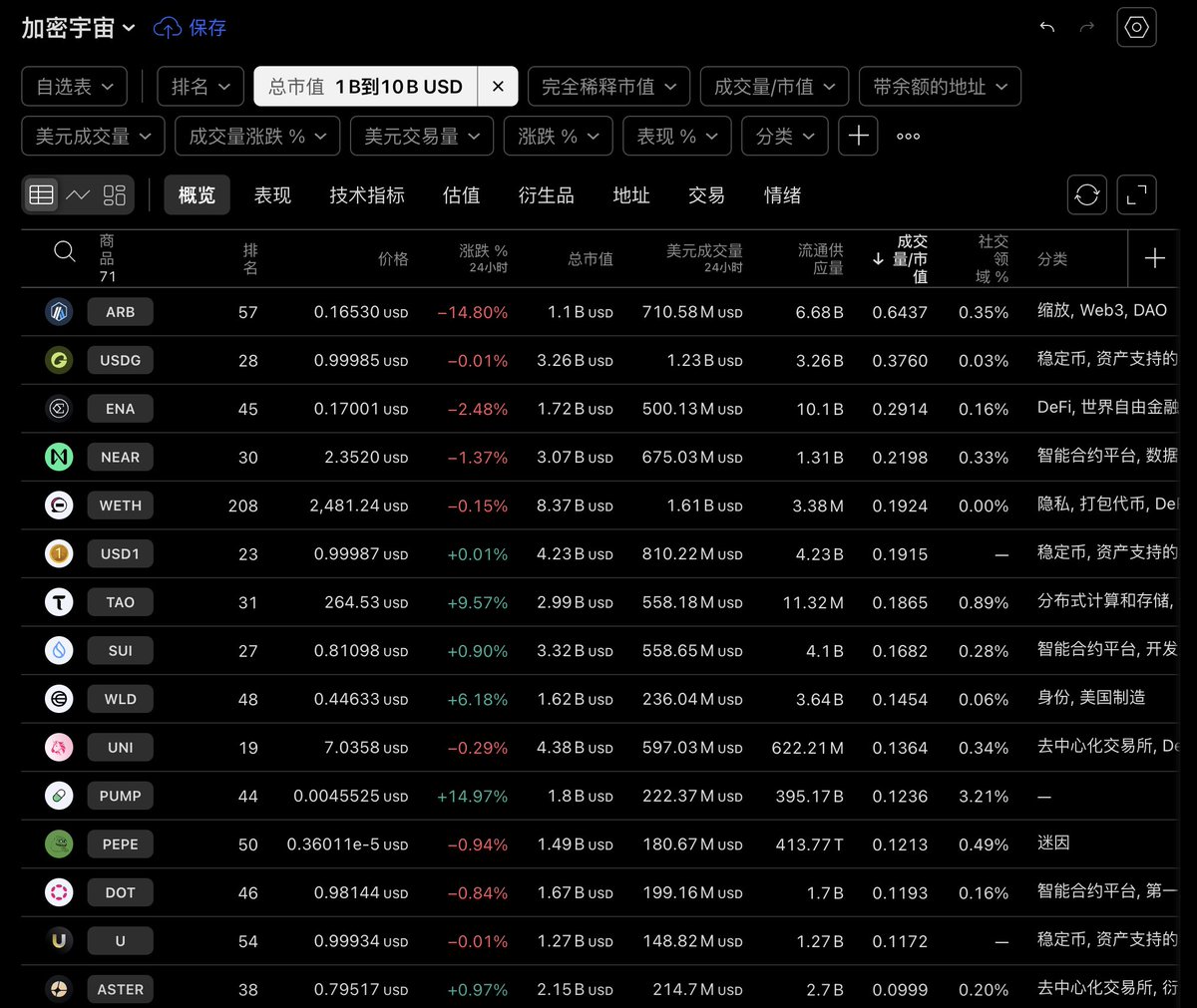Open the 完全稀释市值 filter dropdown
Image resolution: width=1197 pixels, height=1008 pixels.
point(608,87)
